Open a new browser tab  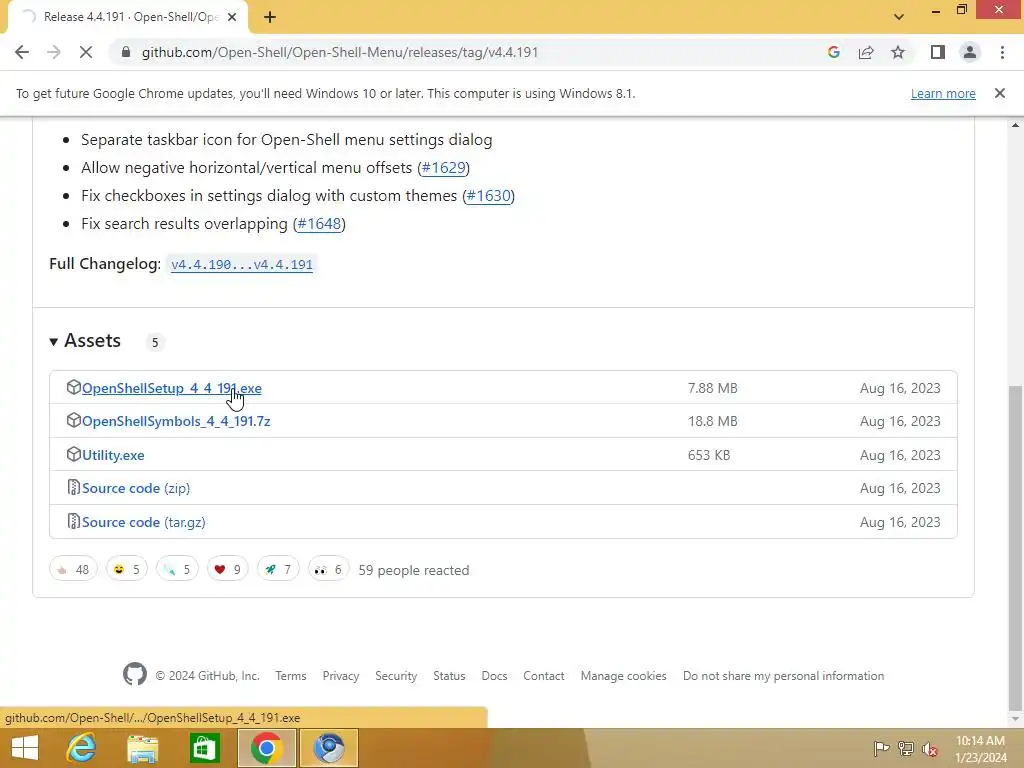tap(270, 17)
